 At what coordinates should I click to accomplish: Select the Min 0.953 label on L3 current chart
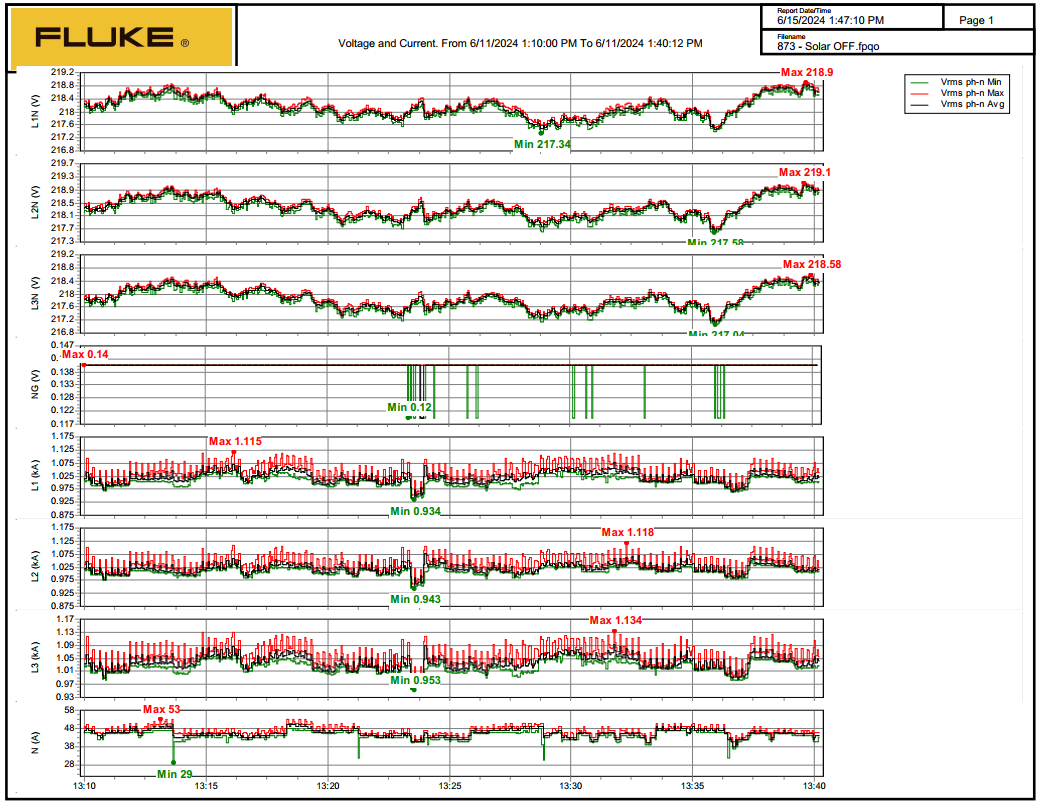tap(415, 680)
